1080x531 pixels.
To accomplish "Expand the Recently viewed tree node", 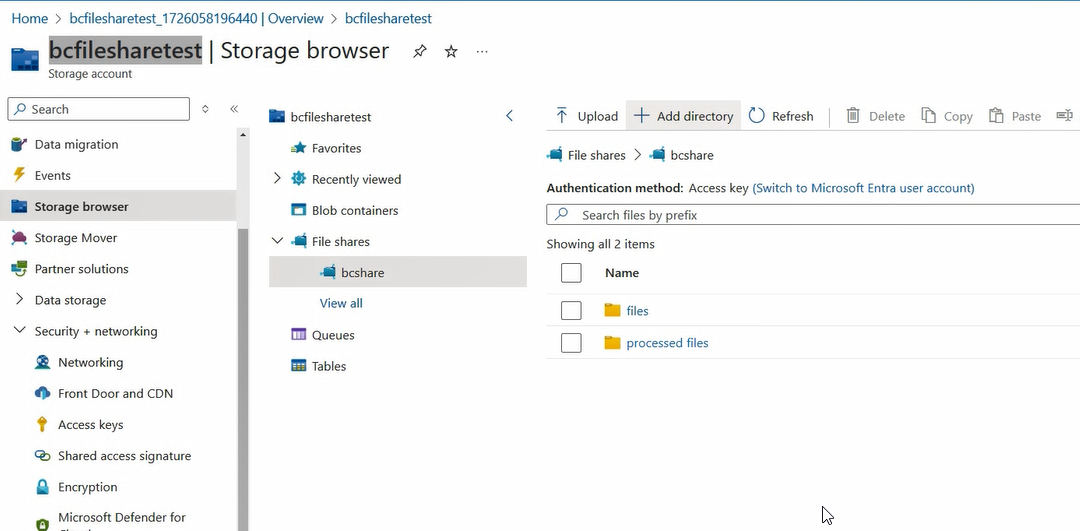I will click(x=277, y=179).
